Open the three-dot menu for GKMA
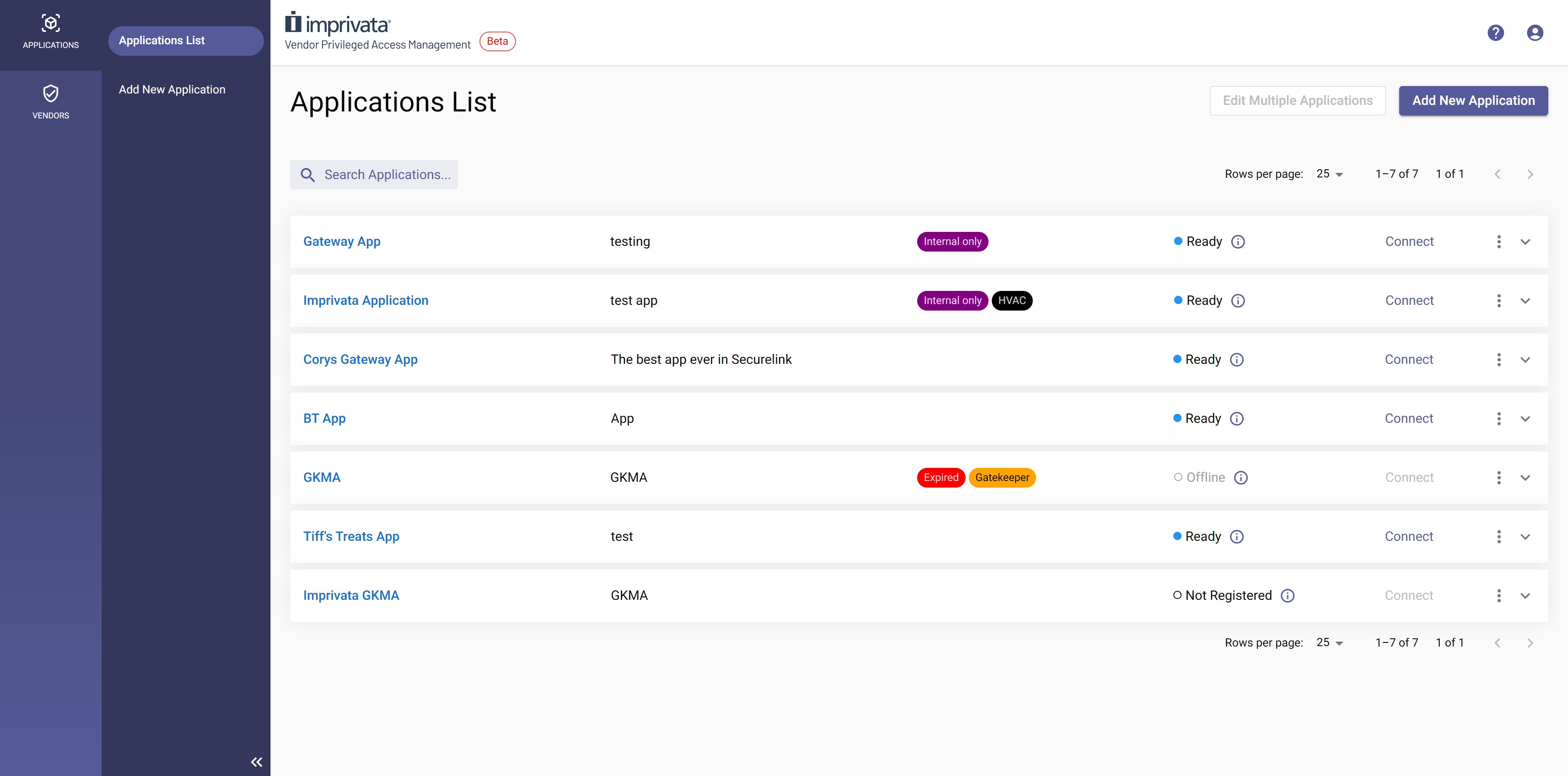 pos(1499,478)
